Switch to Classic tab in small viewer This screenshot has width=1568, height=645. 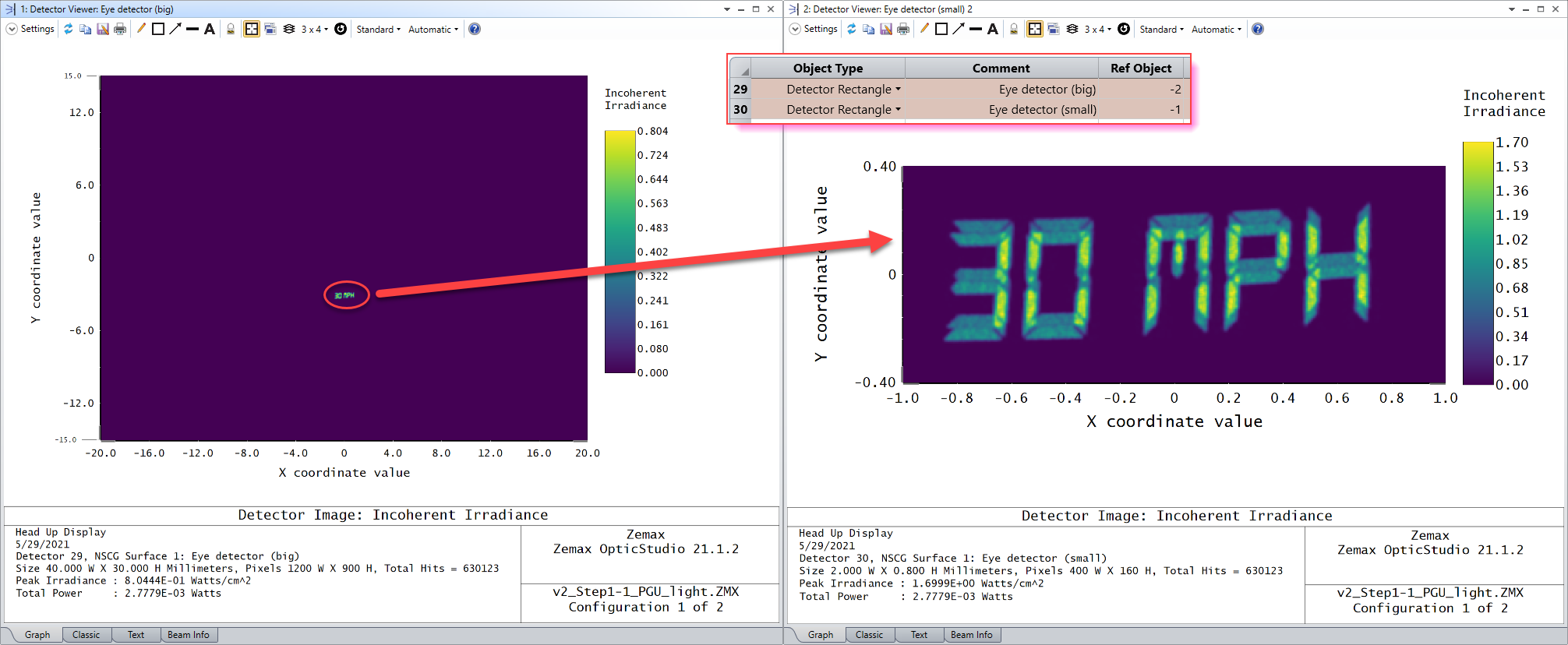click(870, 635)
